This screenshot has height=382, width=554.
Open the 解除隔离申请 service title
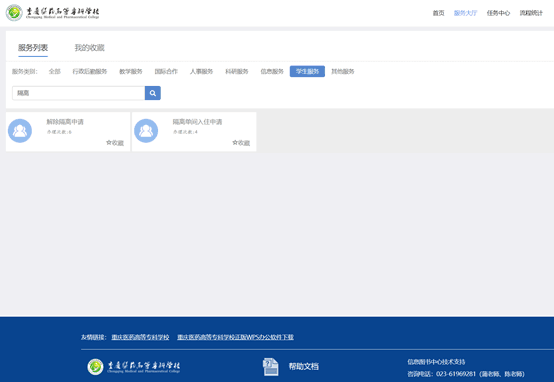65,122
